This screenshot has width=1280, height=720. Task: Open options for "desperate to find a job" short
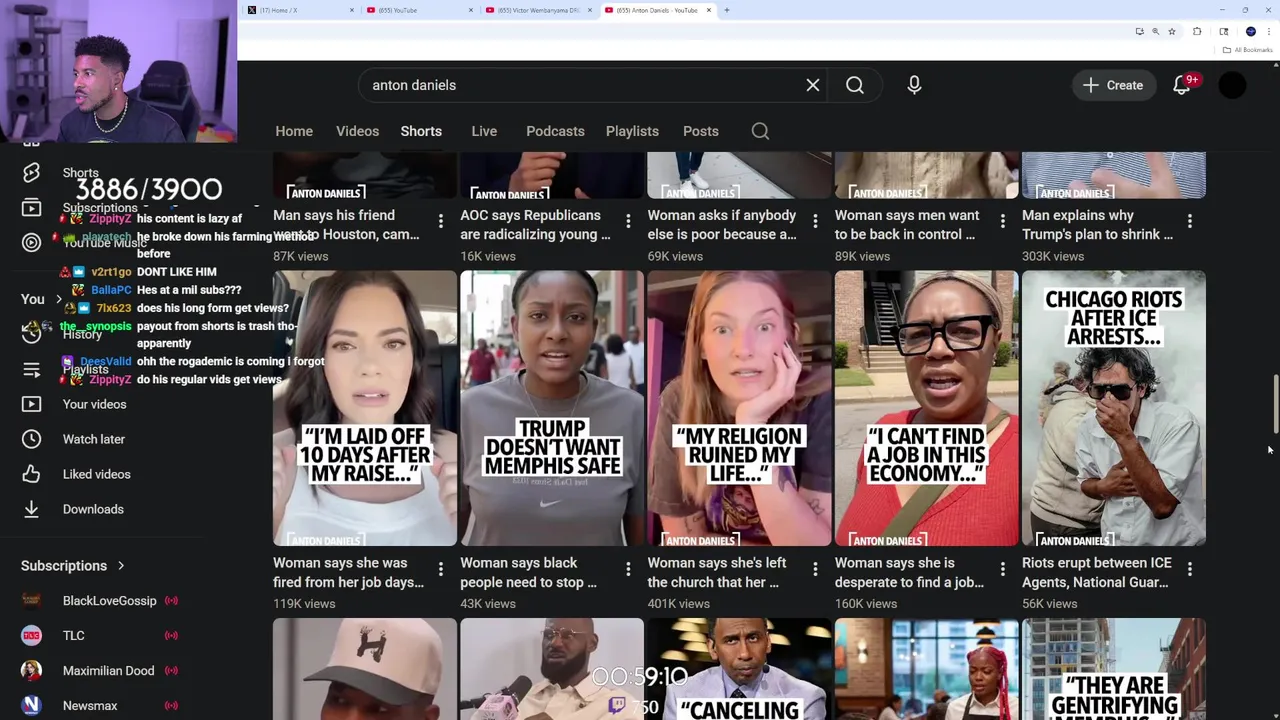coord(1002,569)
